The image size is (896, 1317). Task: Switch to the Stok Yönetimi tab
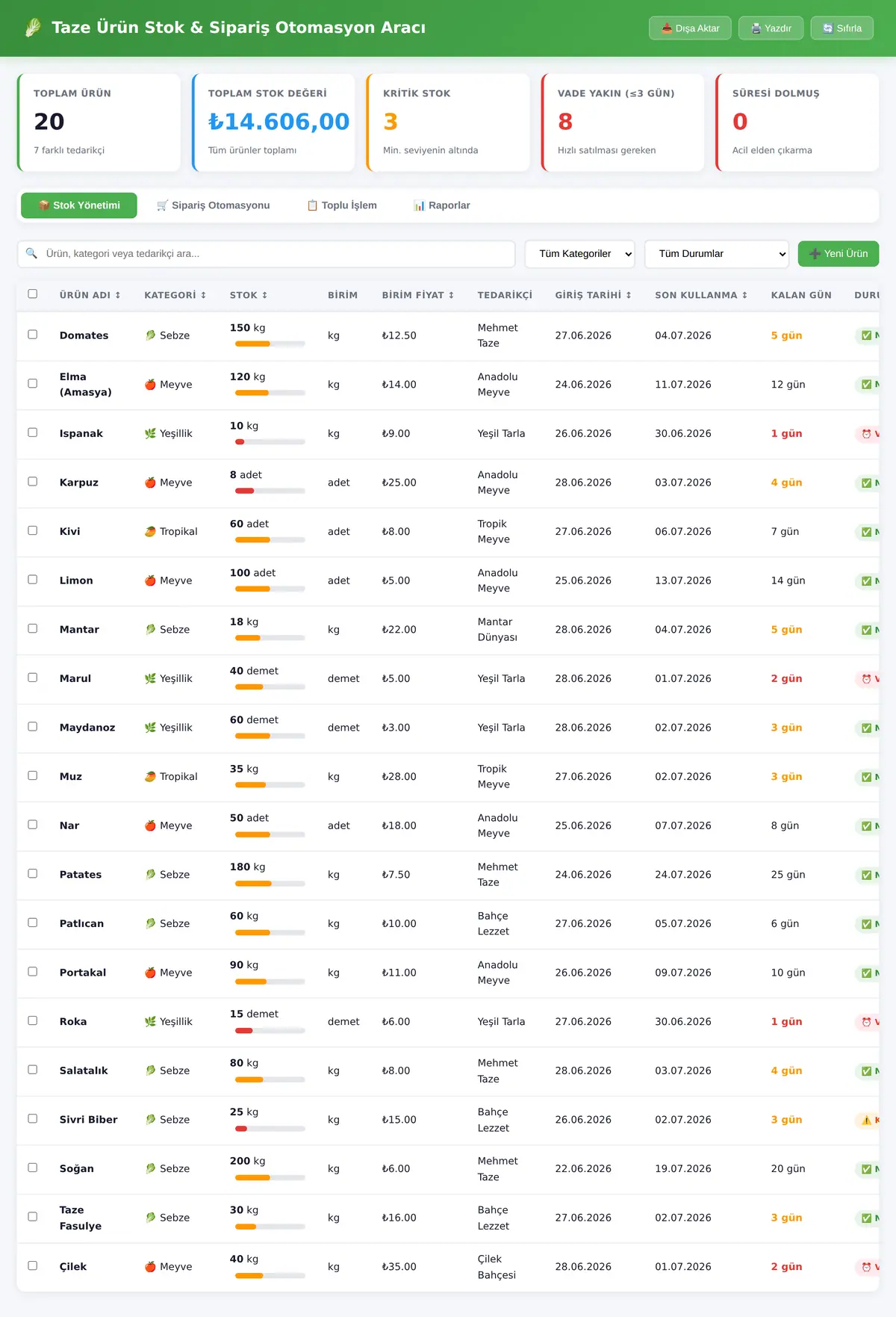tap(79, 205)
